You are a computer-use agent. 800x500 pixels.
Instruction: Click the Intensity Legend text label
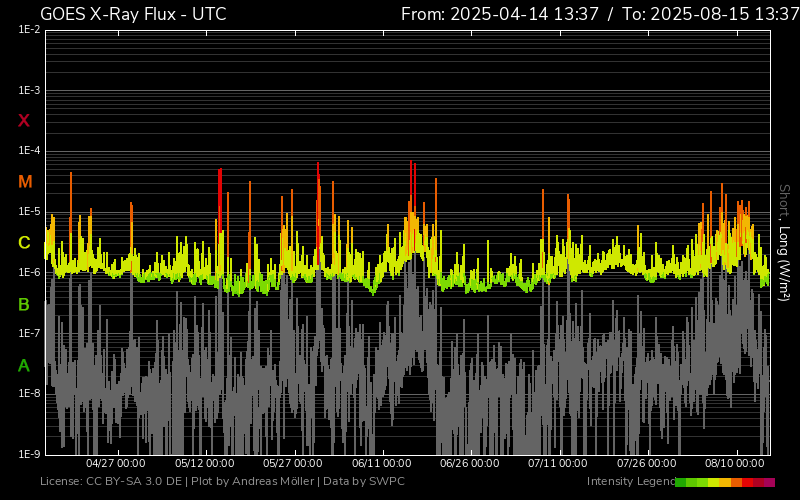coord(630,482)
